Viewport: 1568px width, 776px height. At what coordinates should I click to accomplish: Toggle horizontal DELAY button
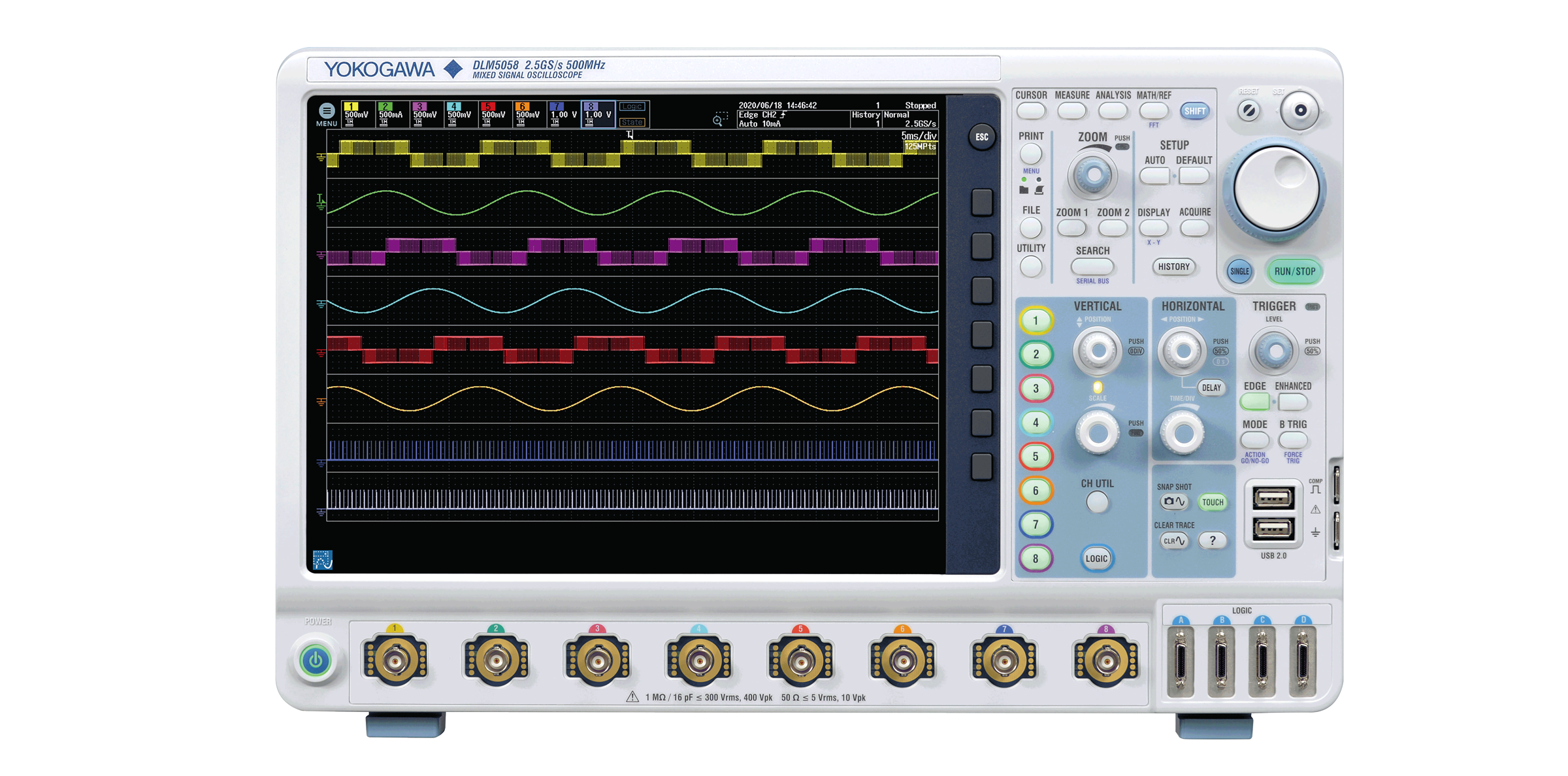coord(1211,387)
